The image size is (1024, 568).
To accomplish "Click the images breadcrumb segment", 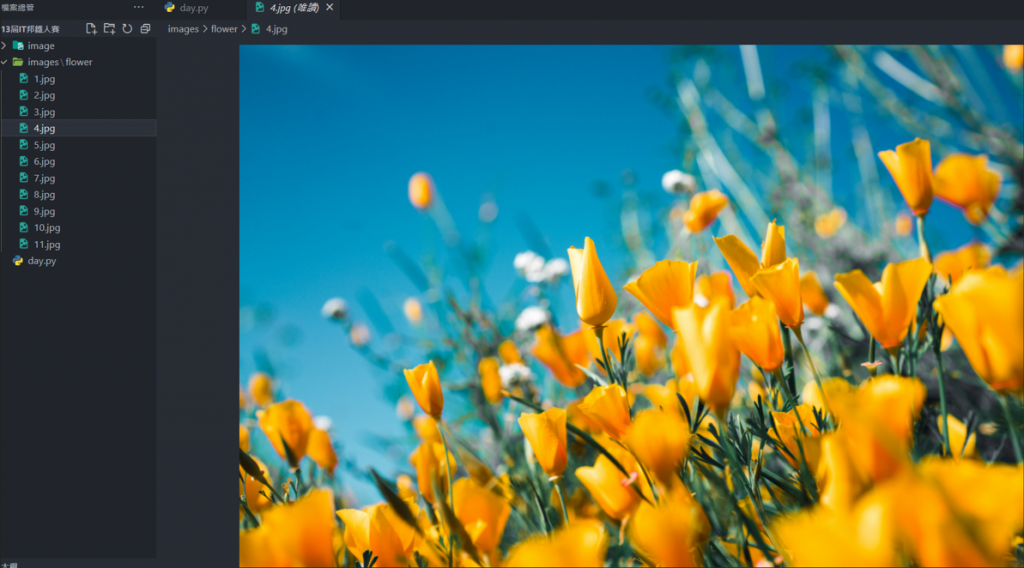I will point(183,29).
